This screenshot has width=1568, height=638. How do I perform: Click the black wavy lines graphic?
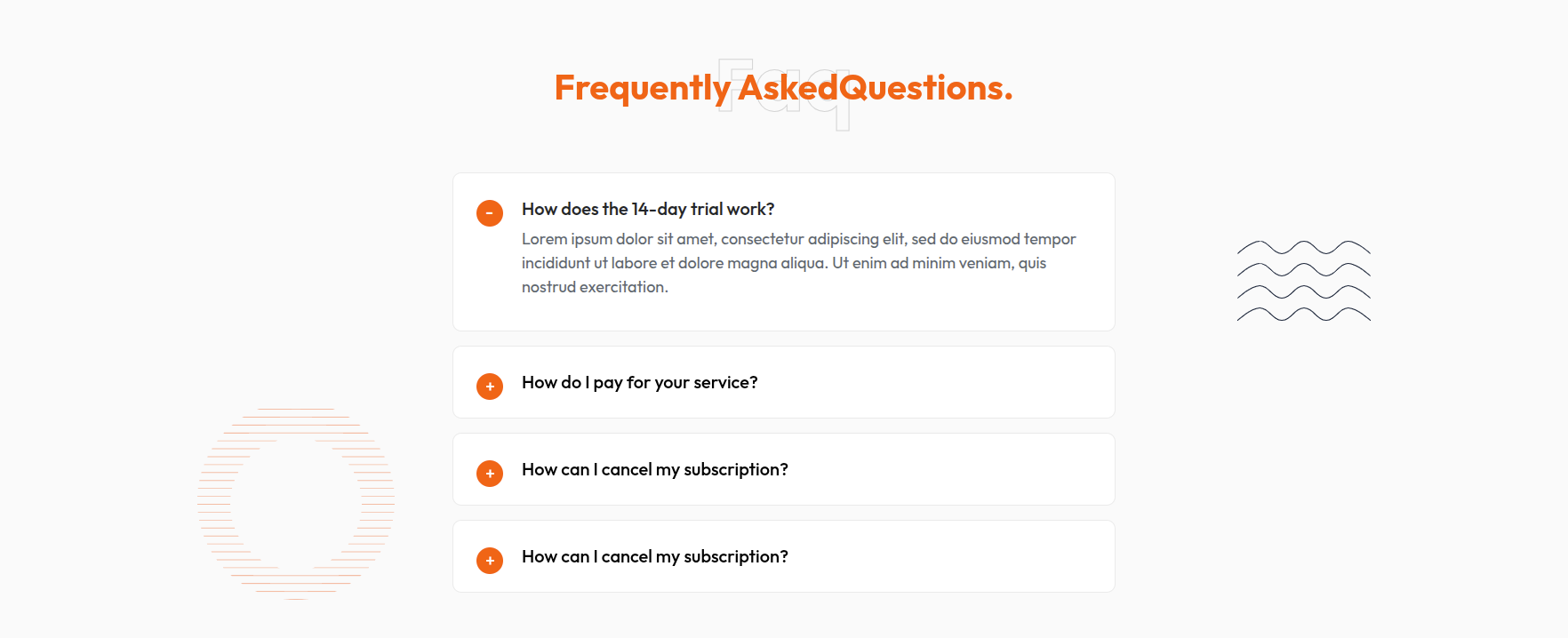point(1303,281)
